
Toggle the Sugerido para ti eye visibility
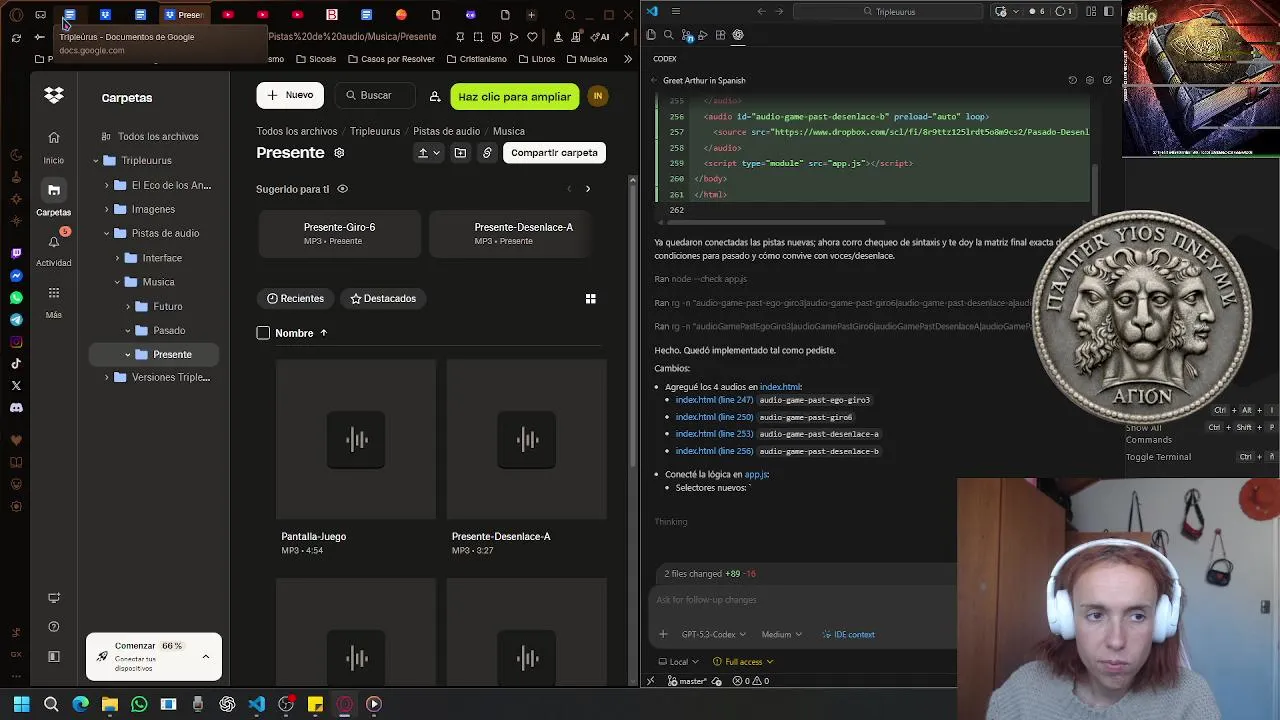click(342, 189)
